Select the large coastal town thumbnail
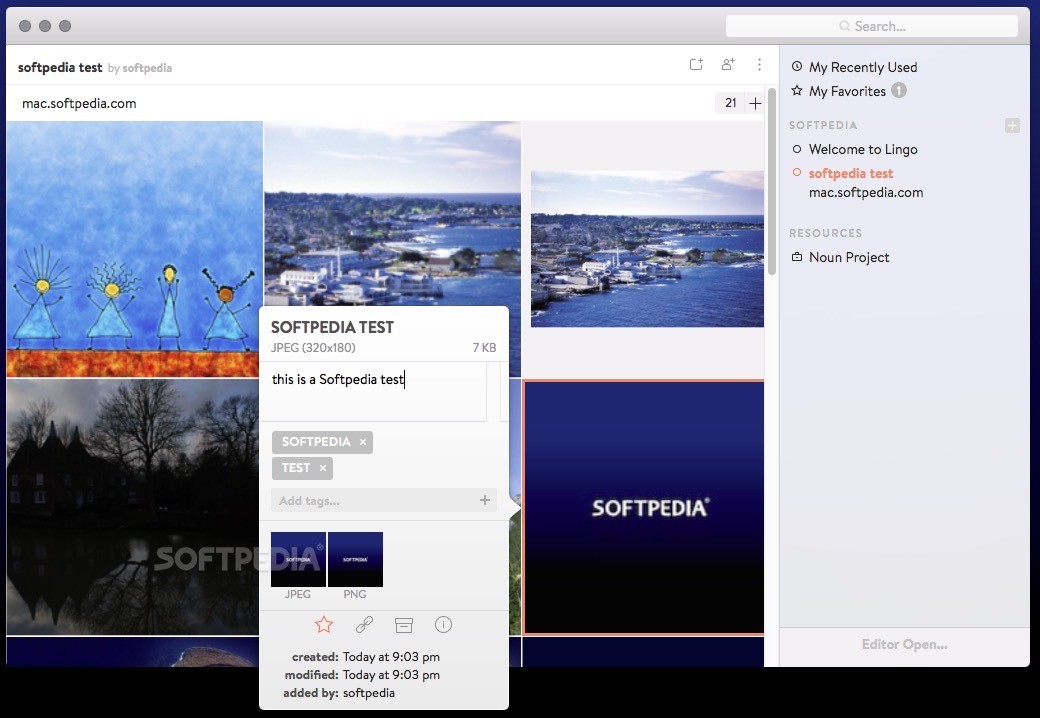This screenshot has width=1040, height=718. [x=393, y=214]
